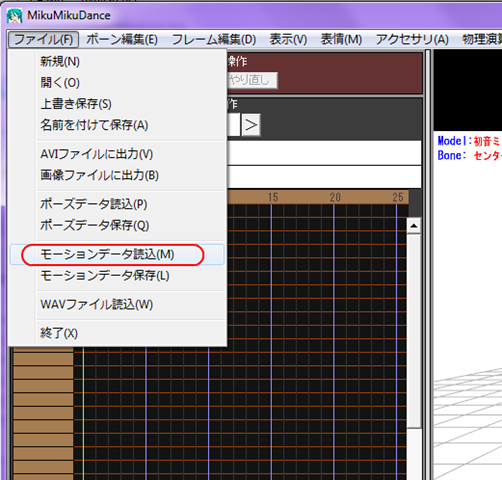Open the 物理演算 menu

click(481, 40)
